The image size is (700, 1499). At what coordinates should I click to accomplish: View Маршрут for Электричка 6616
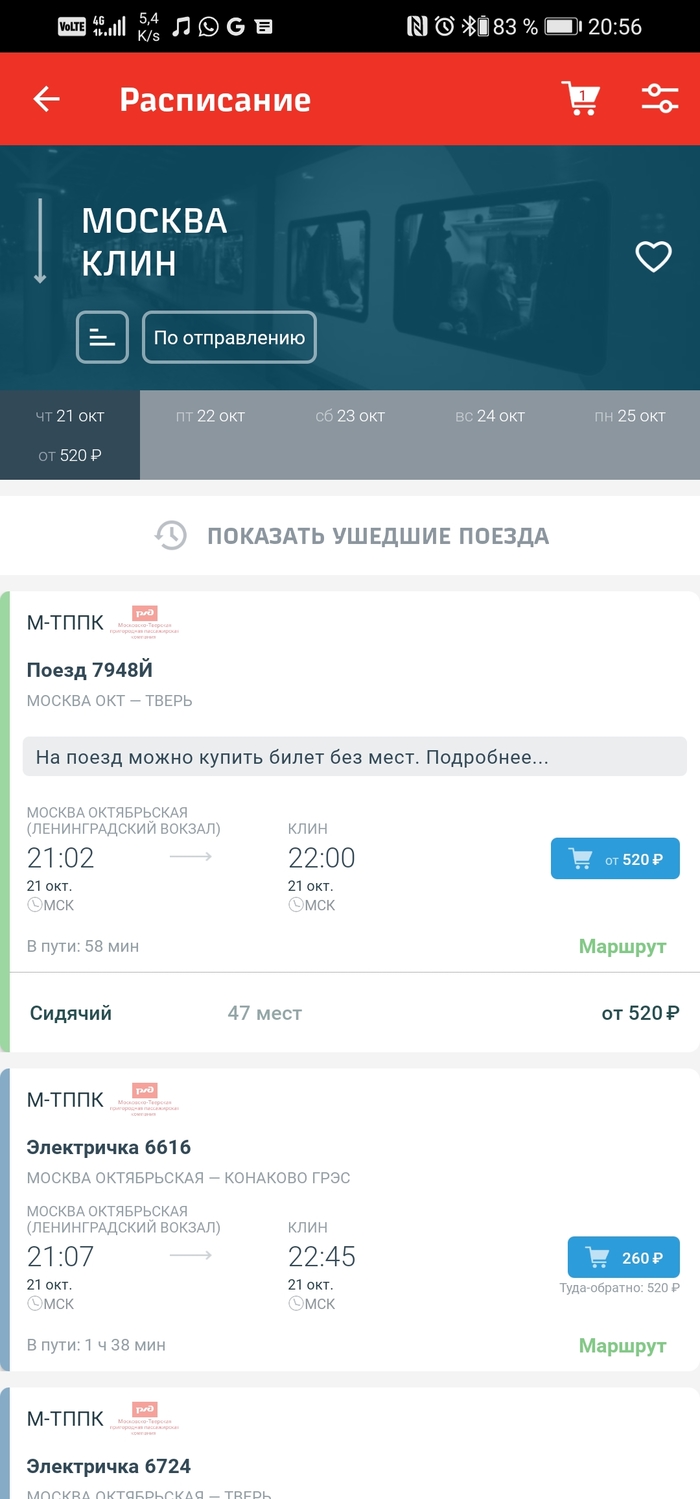(x=622, y=1346)
